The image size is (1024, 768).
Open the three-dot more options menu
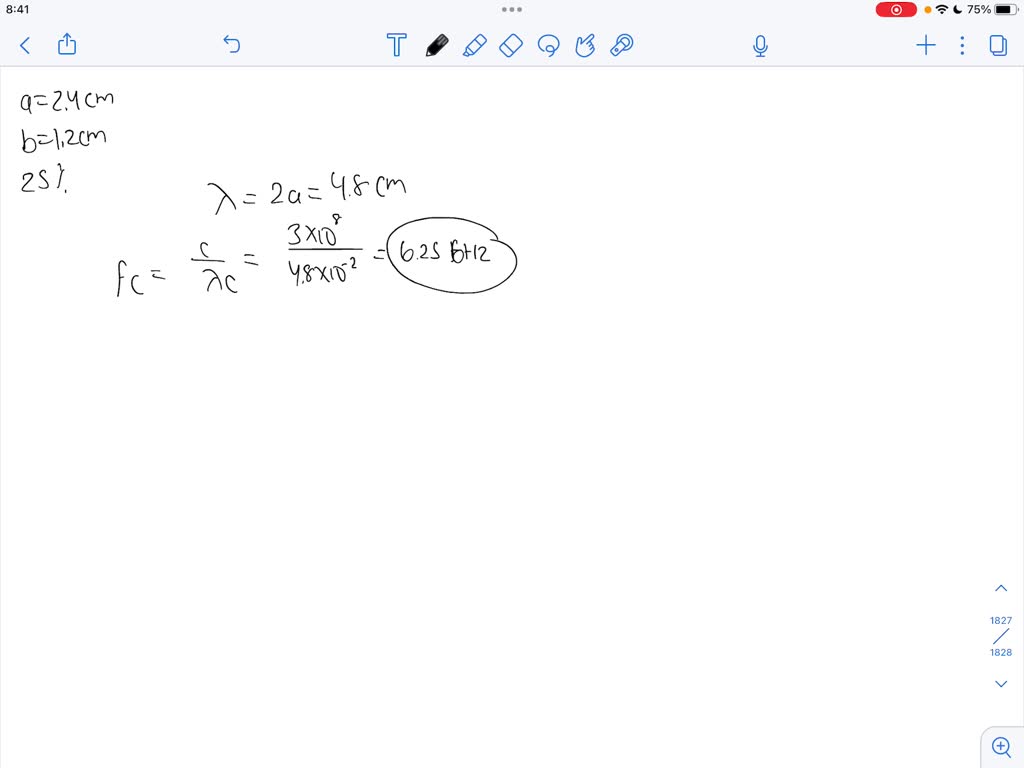tap(961, 45)
